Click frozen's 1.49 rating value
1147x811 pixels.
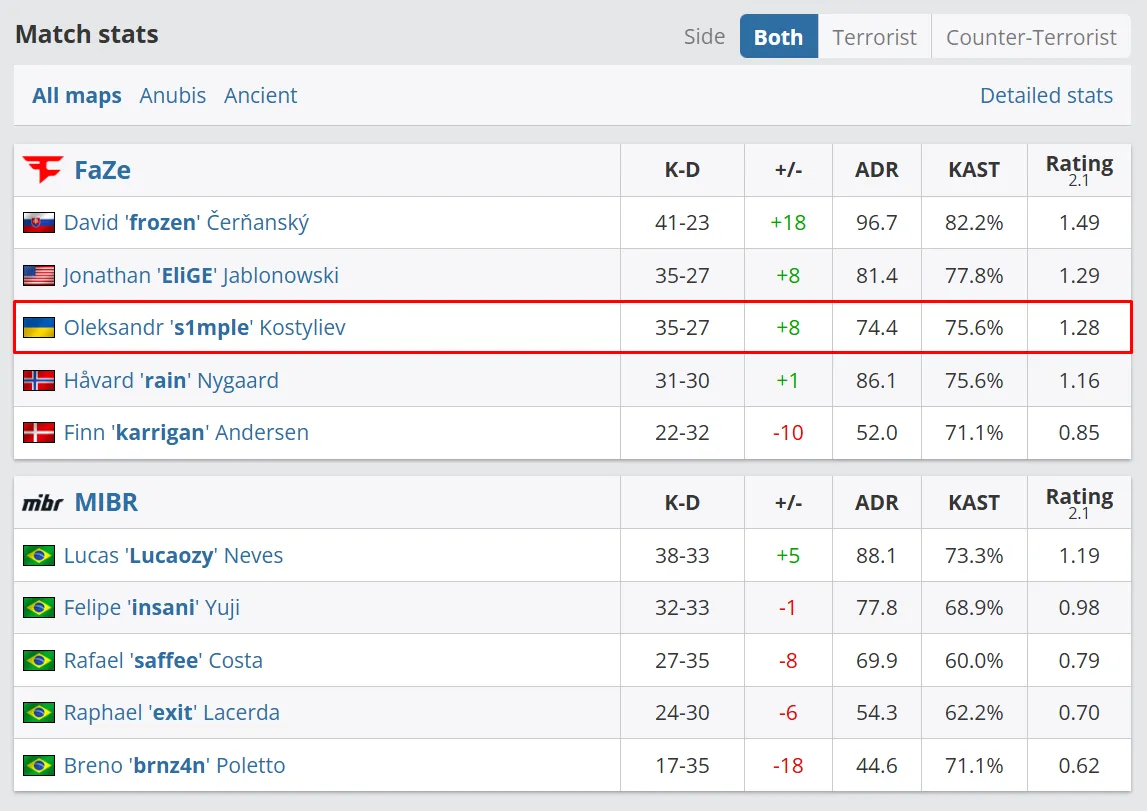pyautogui.click(x=1079, y=222)
